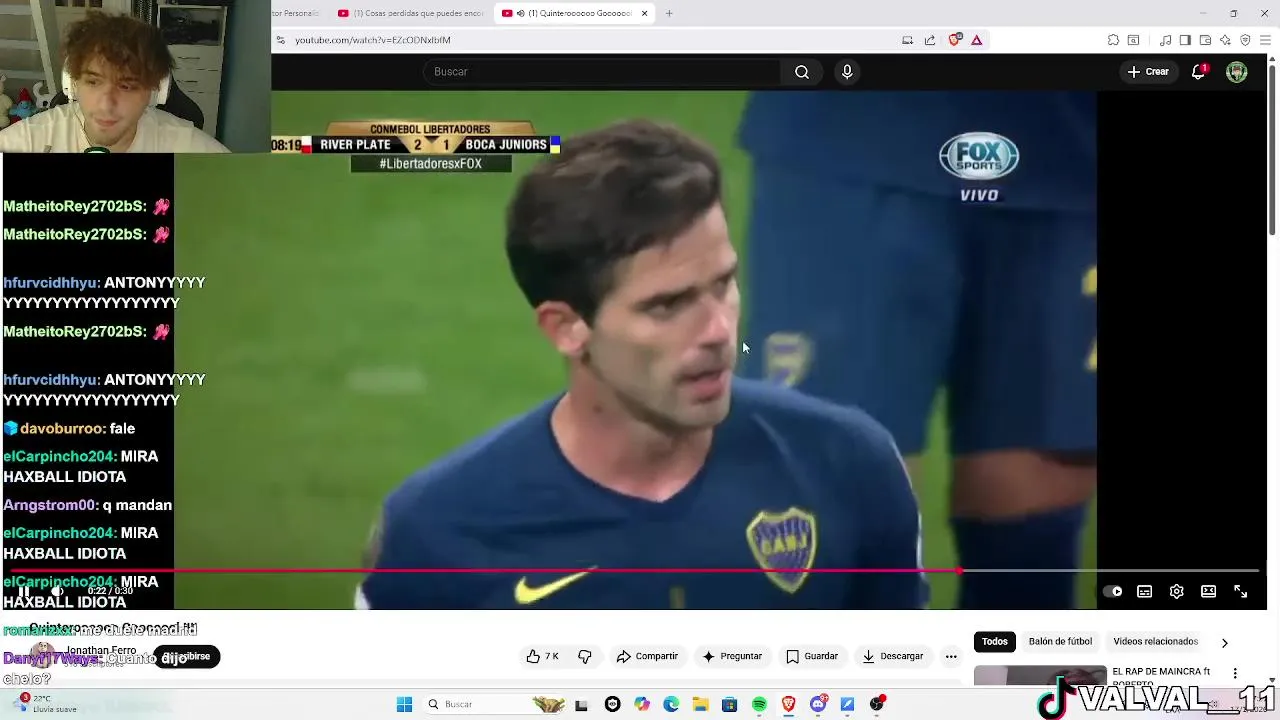1280x720 pixels.
Task: Open Microsoft Store from the taskbar
Action: click(730, 704)
